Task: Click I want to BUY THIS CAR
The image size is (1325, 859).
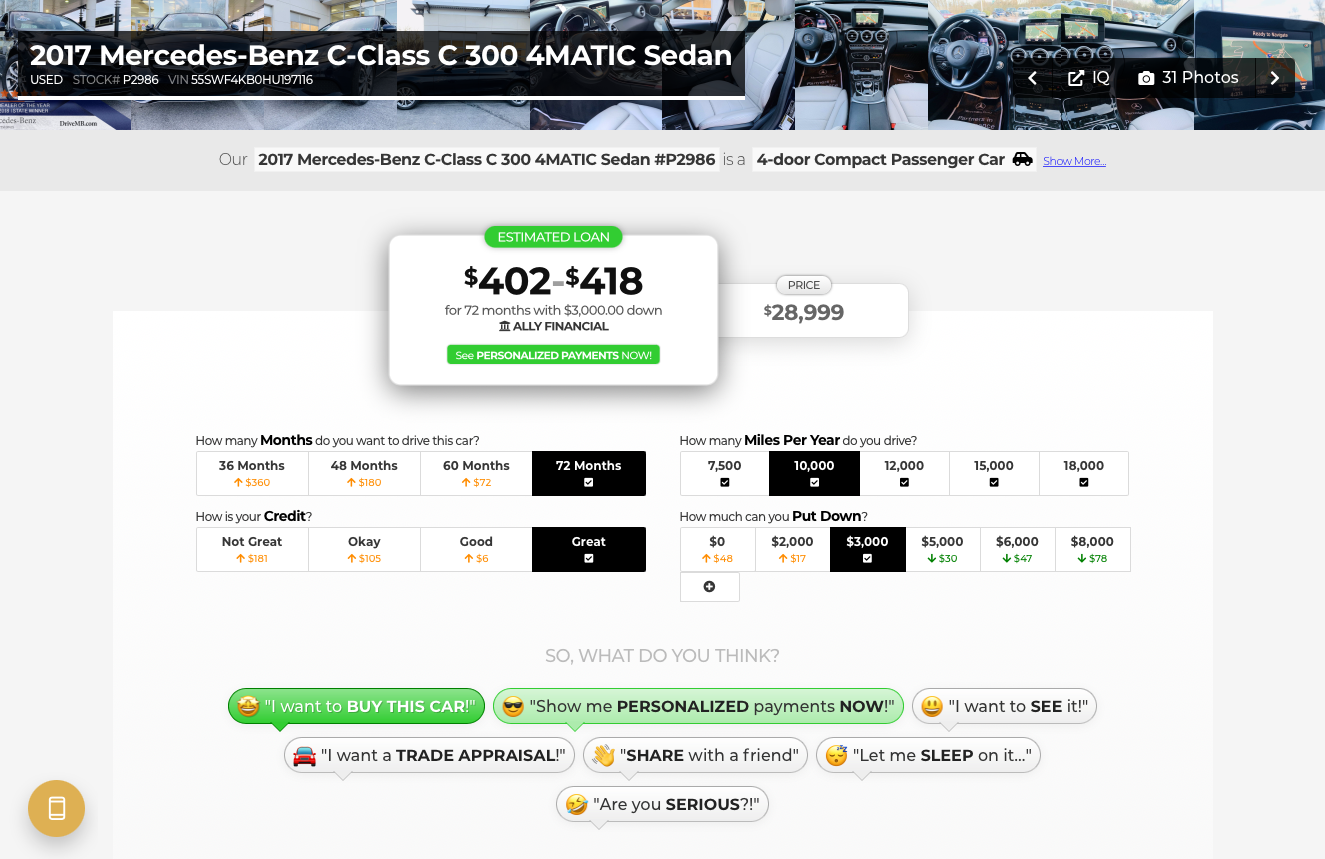Action: (356, 706)
